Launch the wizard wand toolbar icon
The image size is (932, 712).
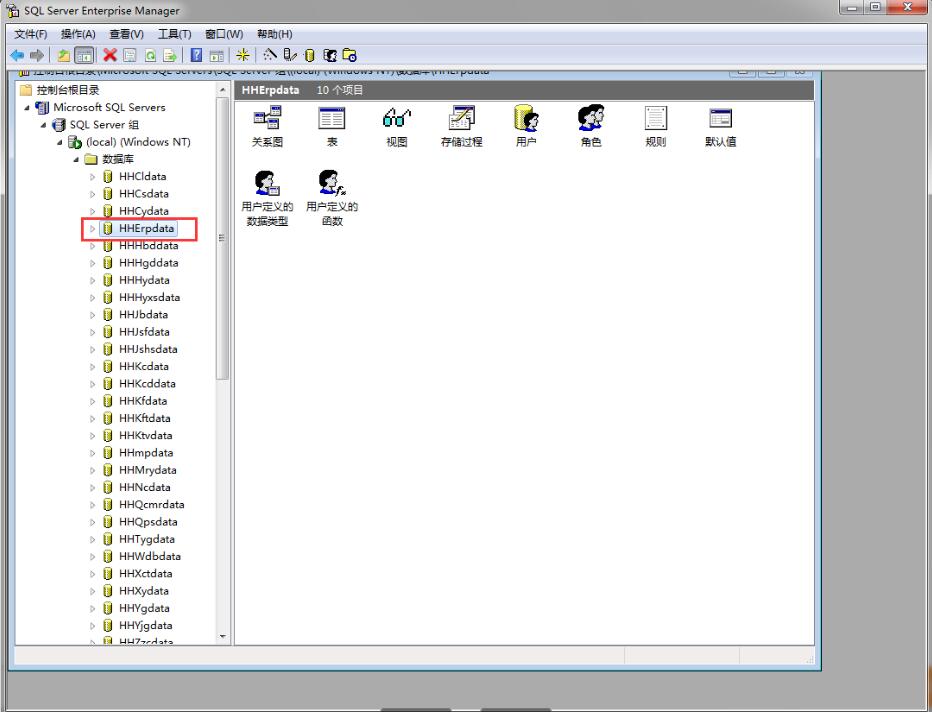[x=270, y=55]
